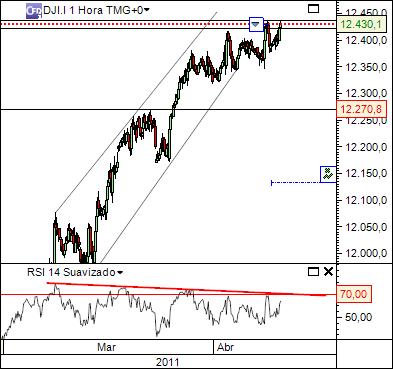Viewport: 393px width, 369px height.
Task: Click the CFD instrument icon beside DJI.I
Action: point(34,10)
